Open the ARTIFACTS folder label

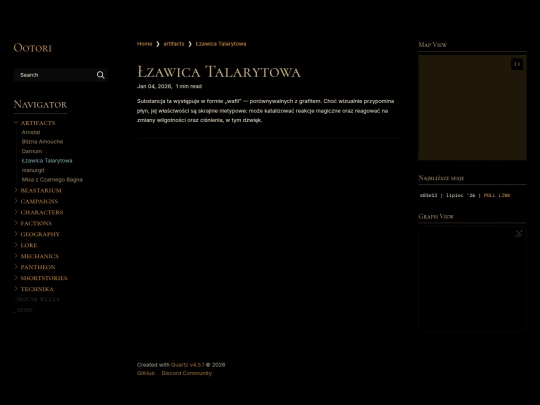tap(38, 123)
